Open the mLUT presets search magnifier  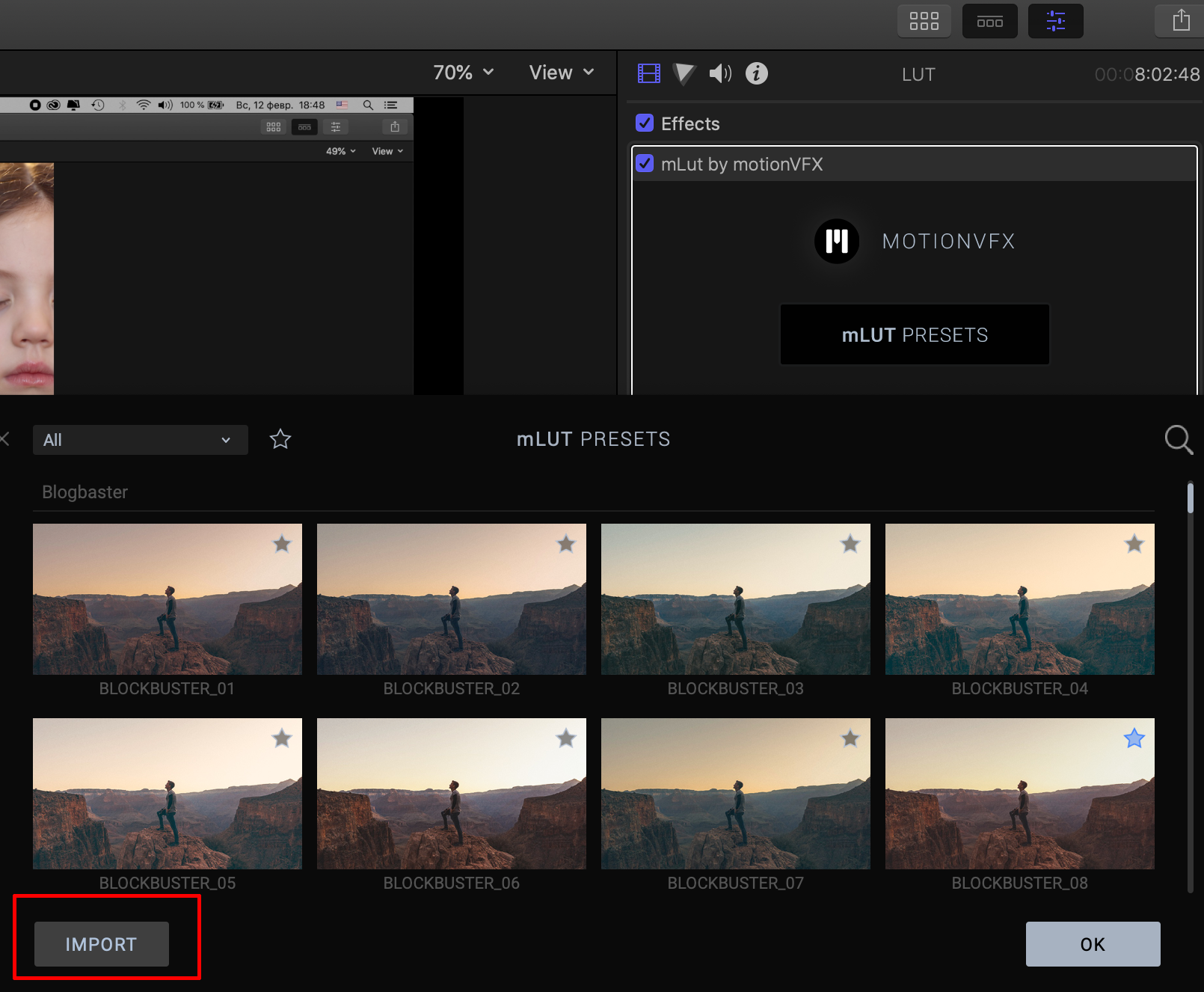pos(1178,439)
